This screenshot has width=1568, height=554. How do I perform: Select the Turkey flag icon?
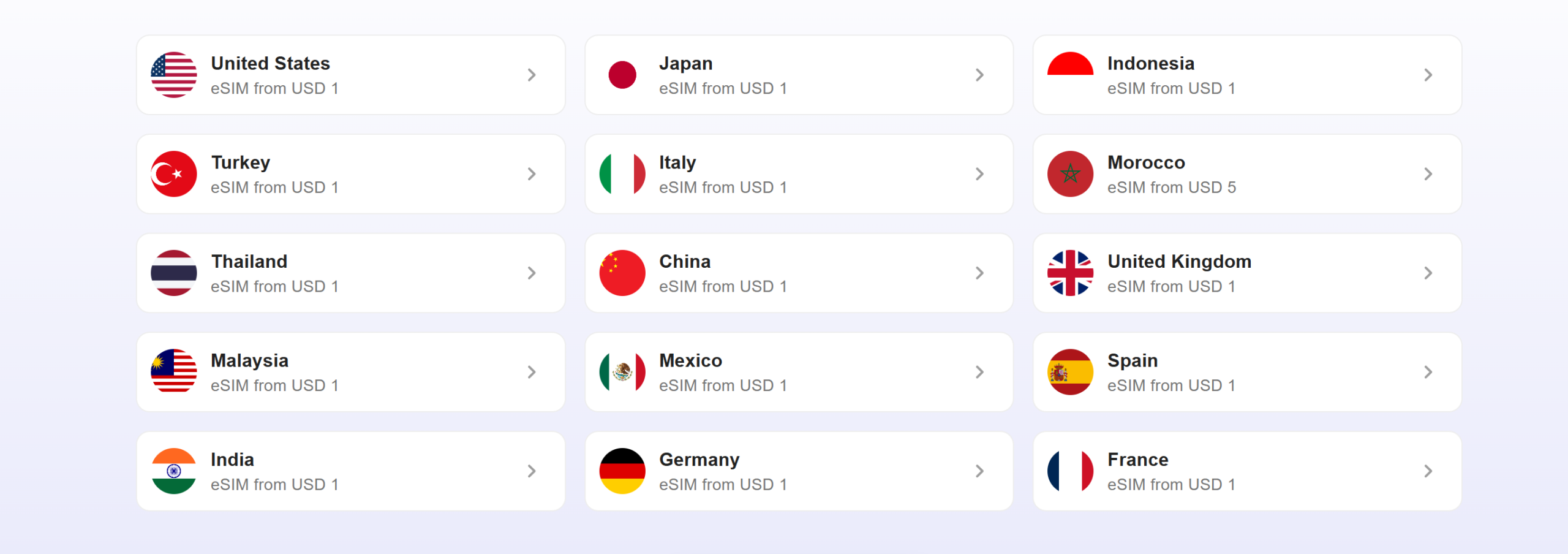click(x=174, y=174)
